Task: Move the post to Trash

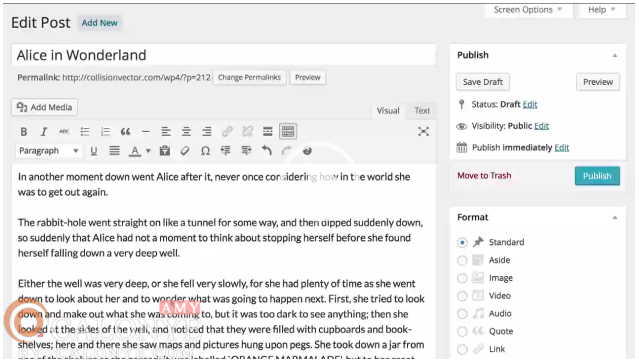Action: 484,176
